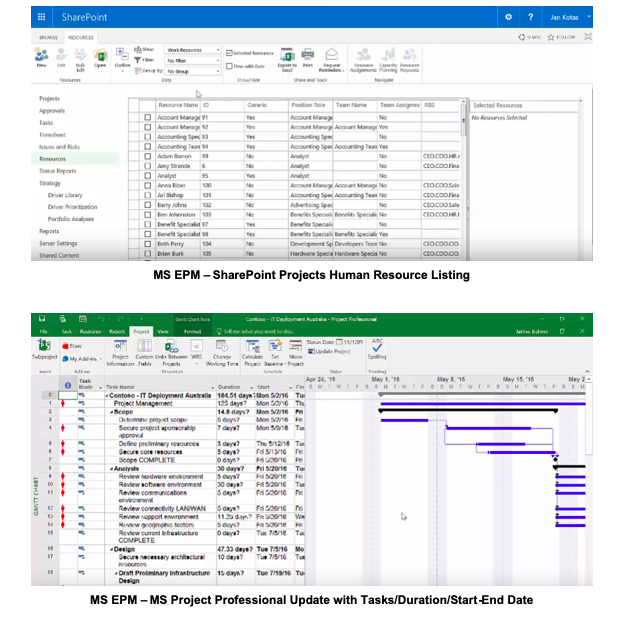Open Driver Prioritization link
Viewport: 619px width, 636px height.
[x=72, y=207]
